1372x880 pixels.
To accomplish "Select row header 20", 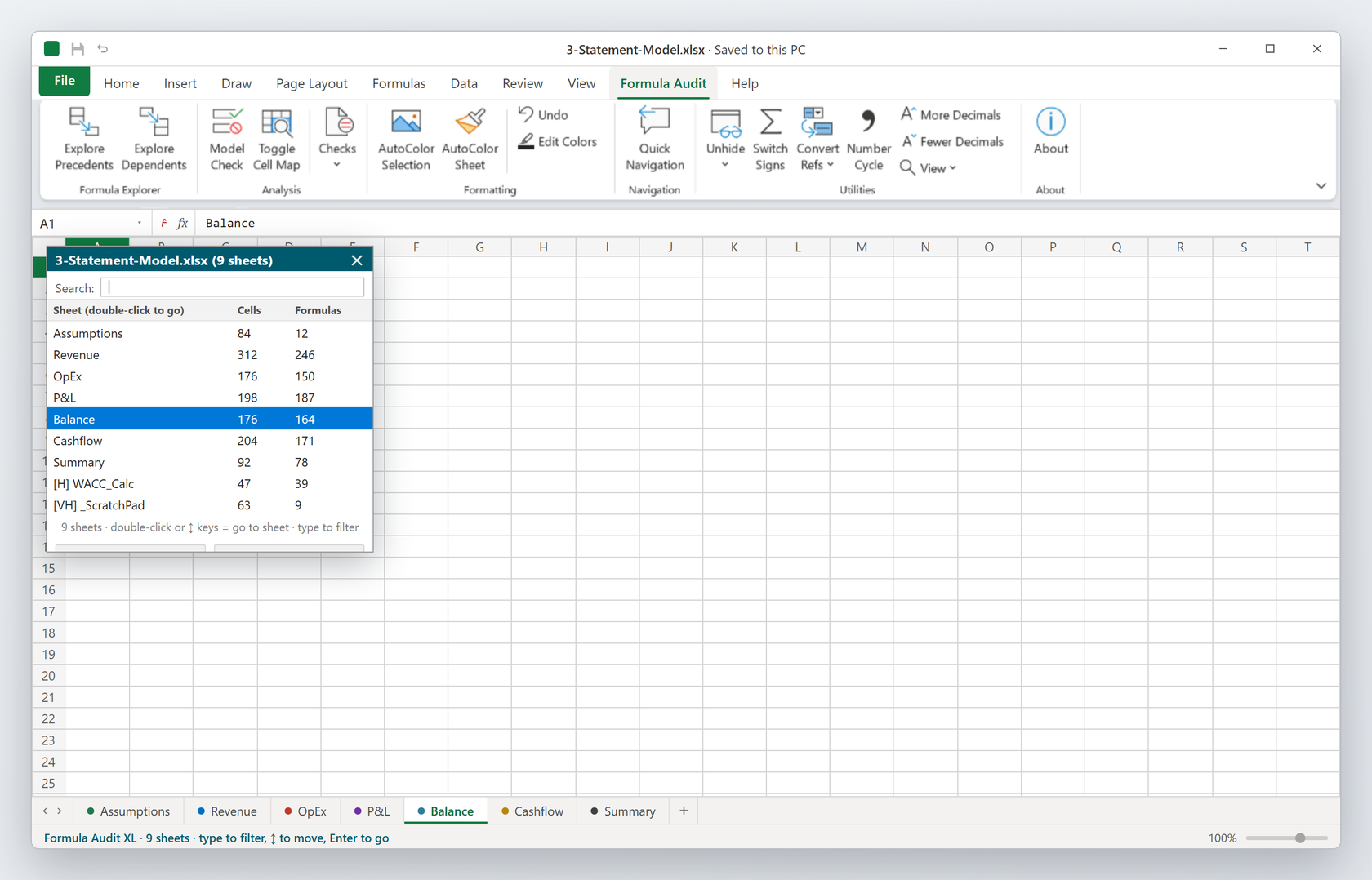I will tap(48, 676).
